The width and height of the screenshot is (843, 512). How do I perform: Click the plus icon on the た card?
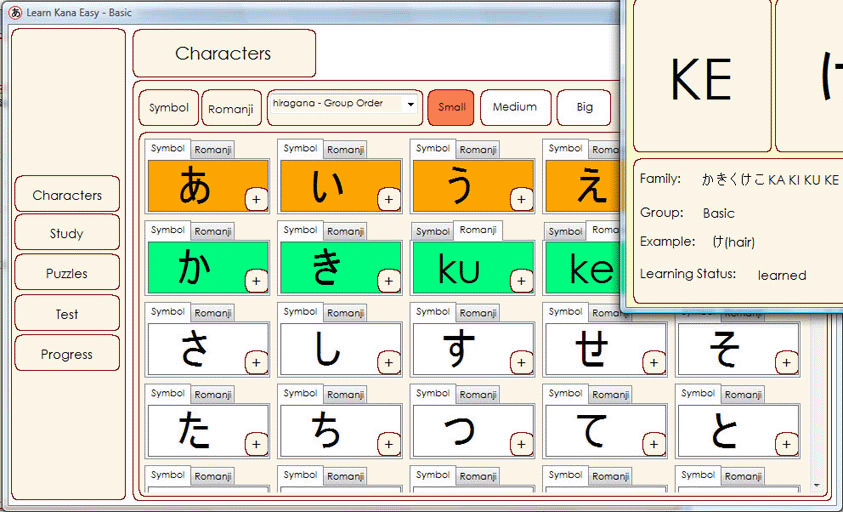click(x=256, y=445)
